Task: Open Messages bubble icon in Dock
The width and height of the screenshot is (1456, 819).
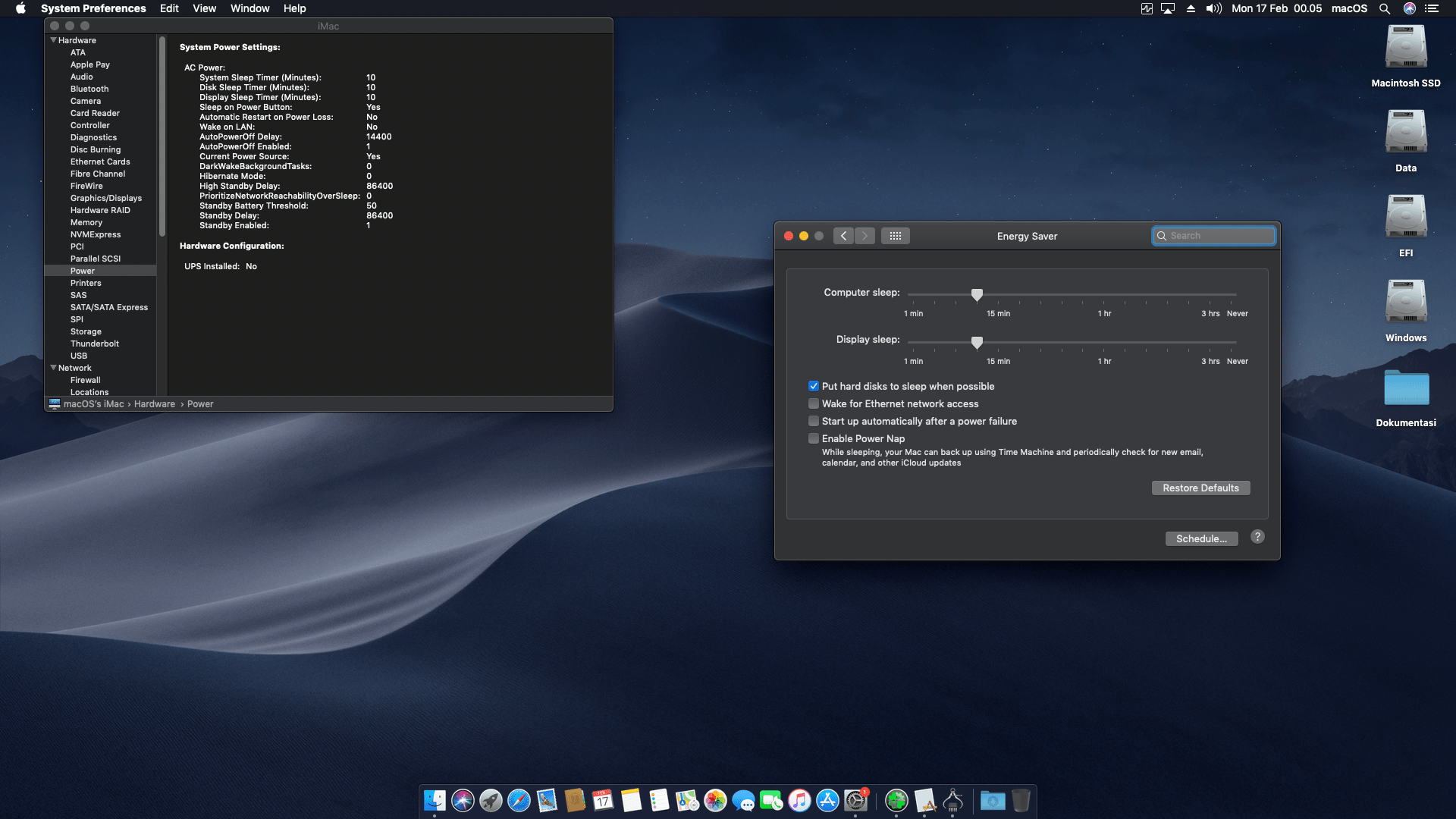Action: tap(743, 800)
